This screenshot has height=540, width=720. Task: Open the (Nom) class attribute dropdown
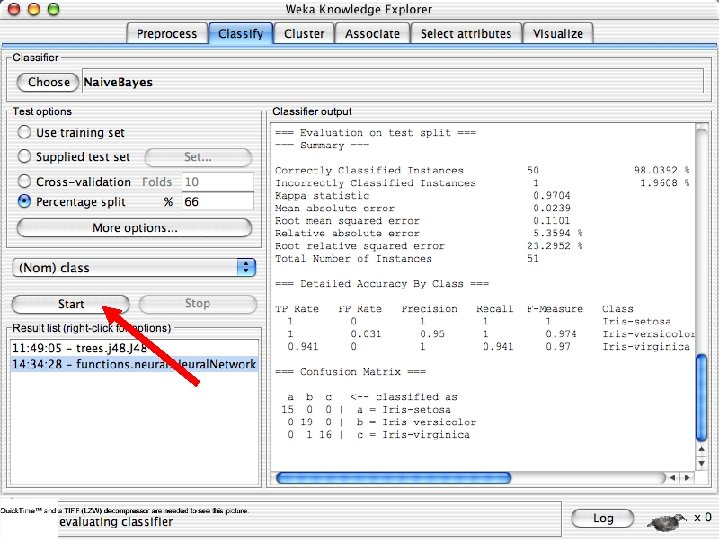[134, 267]
